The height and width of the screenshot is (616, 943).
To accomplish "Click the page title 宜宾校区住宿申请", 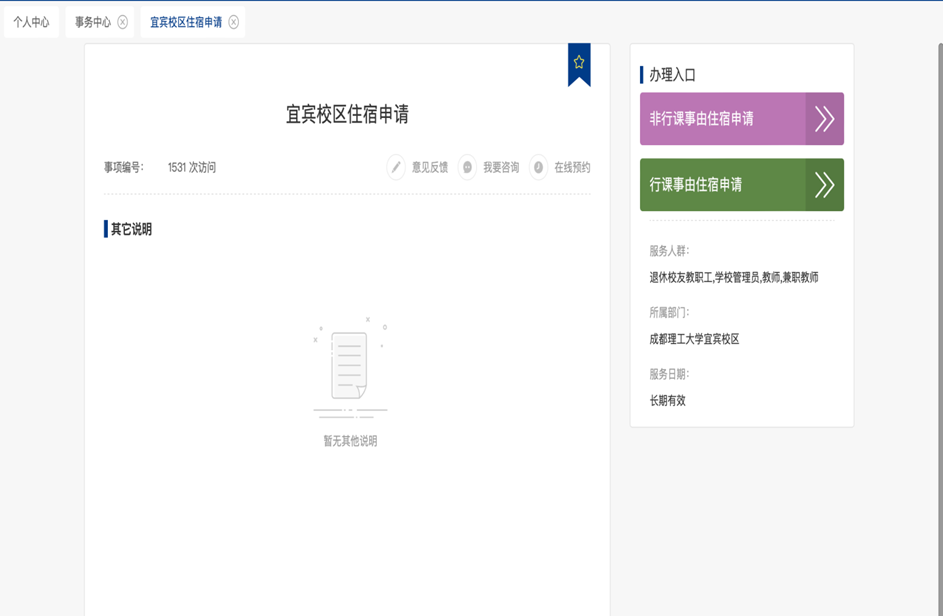I will click(x=348, y=114).
